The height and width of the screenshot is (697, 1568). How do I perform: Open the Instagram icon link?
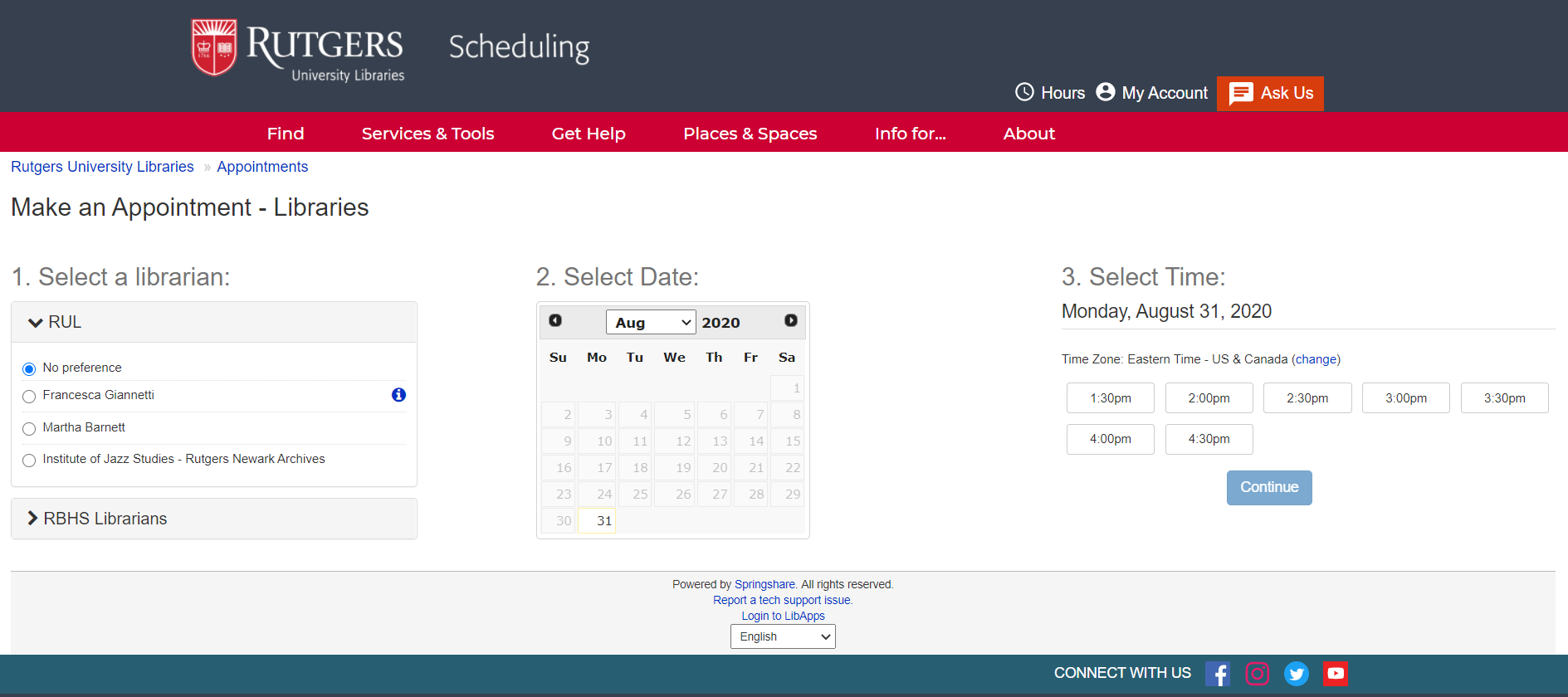(1258, 674)
